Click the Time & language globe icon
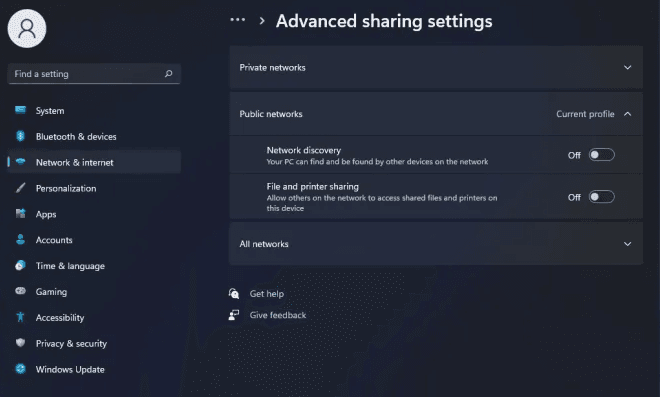 point(20,265)
